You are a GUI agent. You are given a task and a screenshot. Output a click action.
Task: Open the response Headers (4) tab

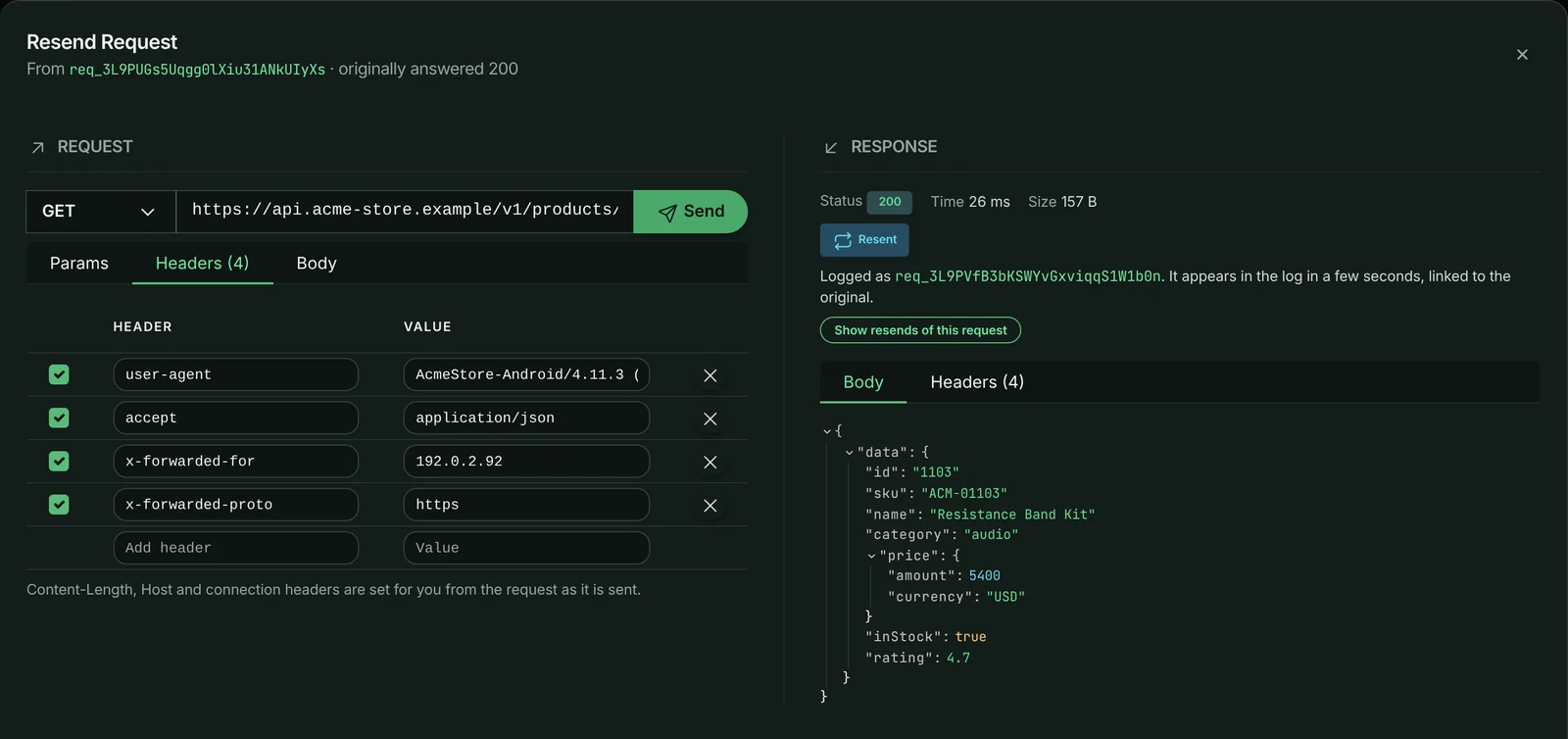click(x=977, y=382)
